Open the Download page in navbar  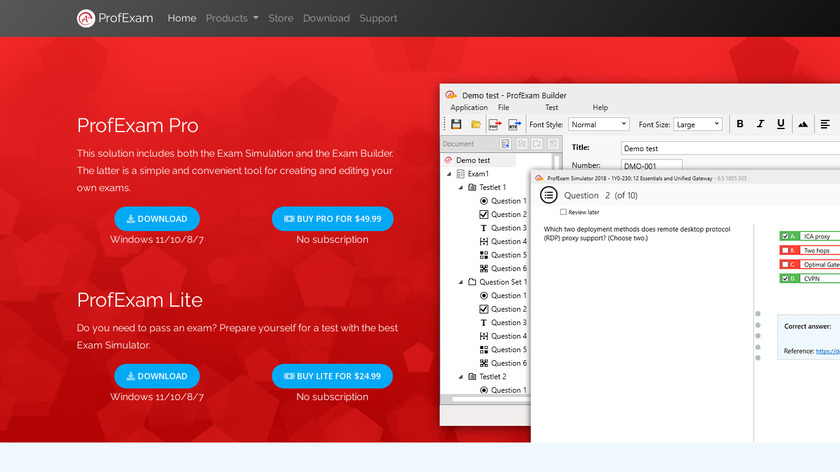[x=326, y=18]
